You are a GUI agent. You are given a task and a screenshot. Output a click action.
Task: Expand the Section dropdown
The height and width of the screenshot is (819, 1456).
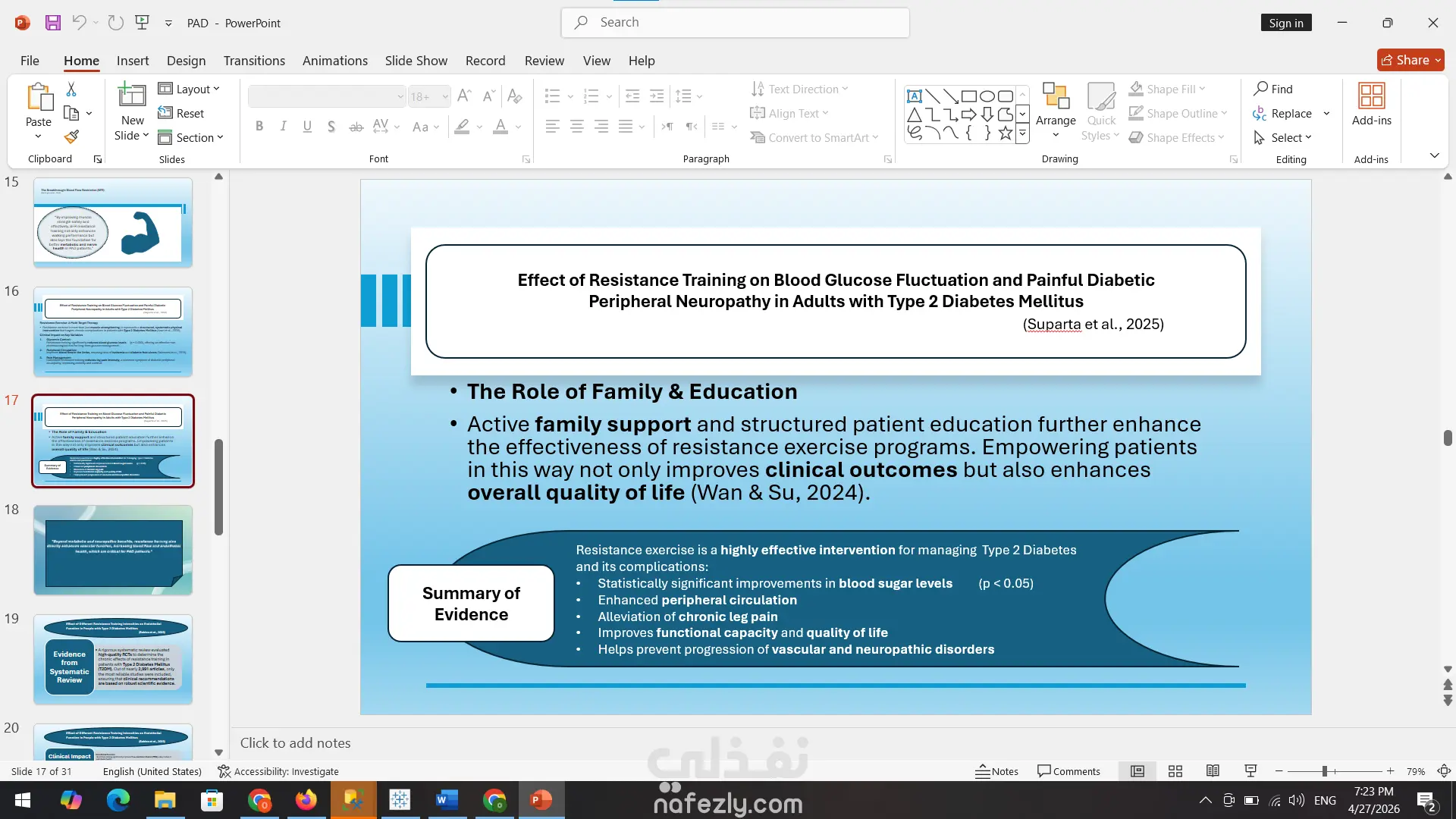[190, 137]
